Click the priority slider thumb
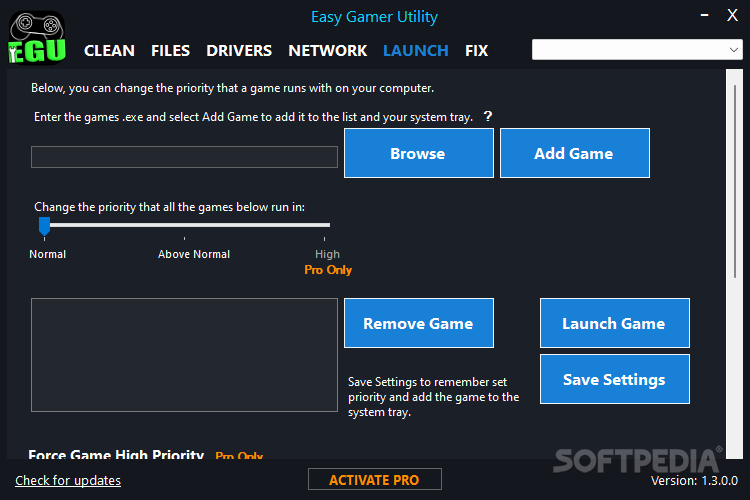The height and width of the screenshot is (500, 750). [44, 226]
